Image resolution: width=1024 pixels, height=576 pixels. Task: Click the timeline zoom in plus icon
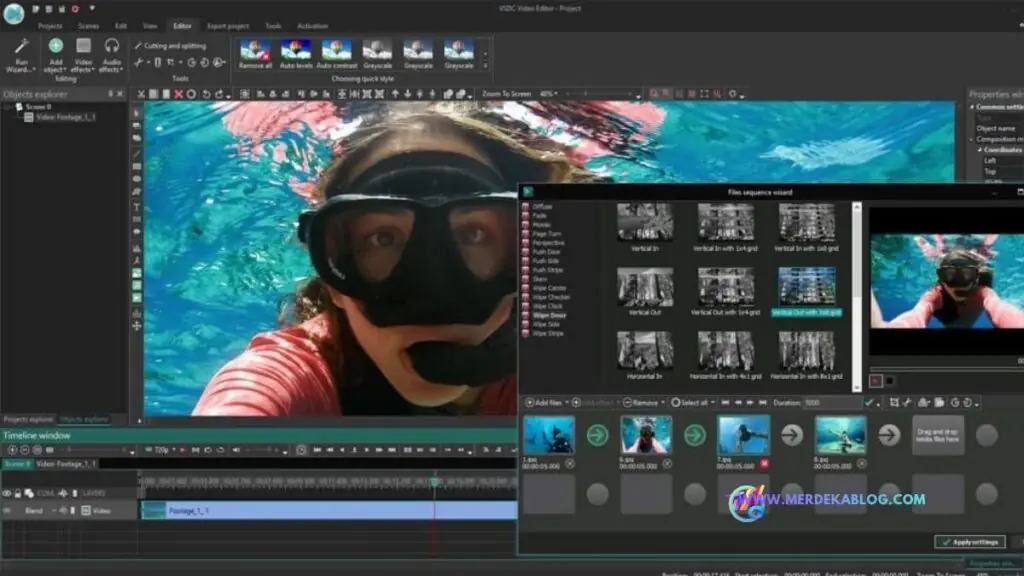click(12, 450)
